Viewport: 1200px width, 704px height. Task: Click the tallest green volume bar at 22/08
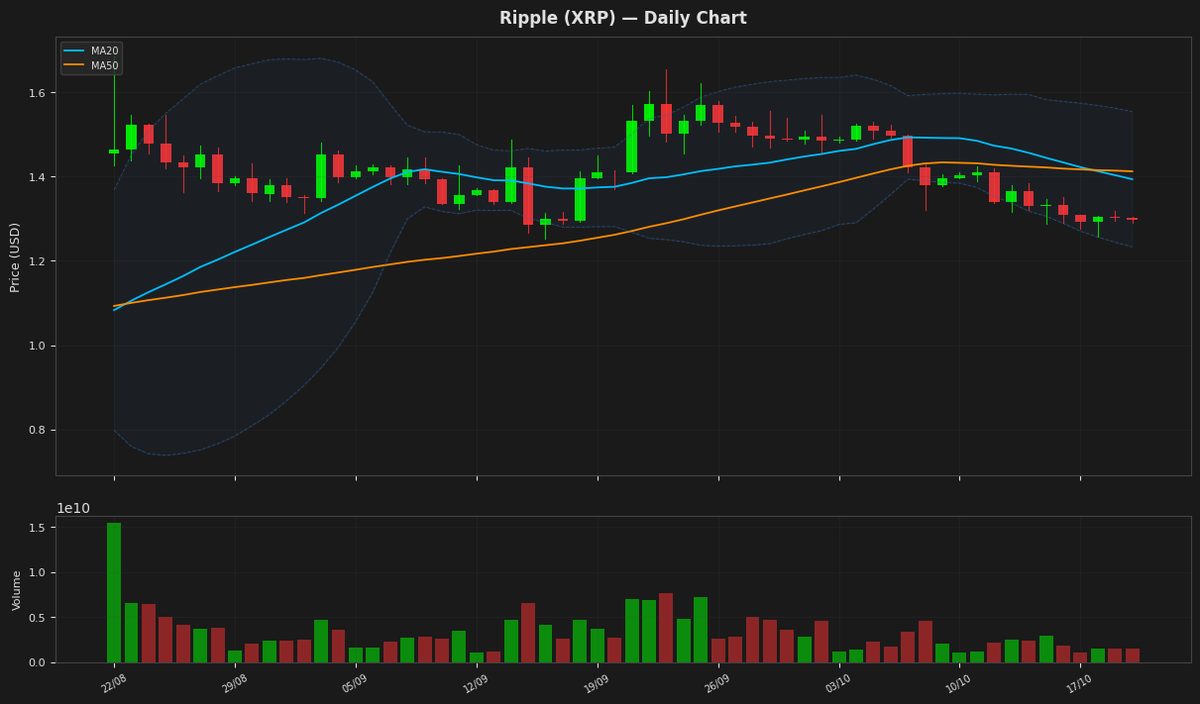[114, 593]
